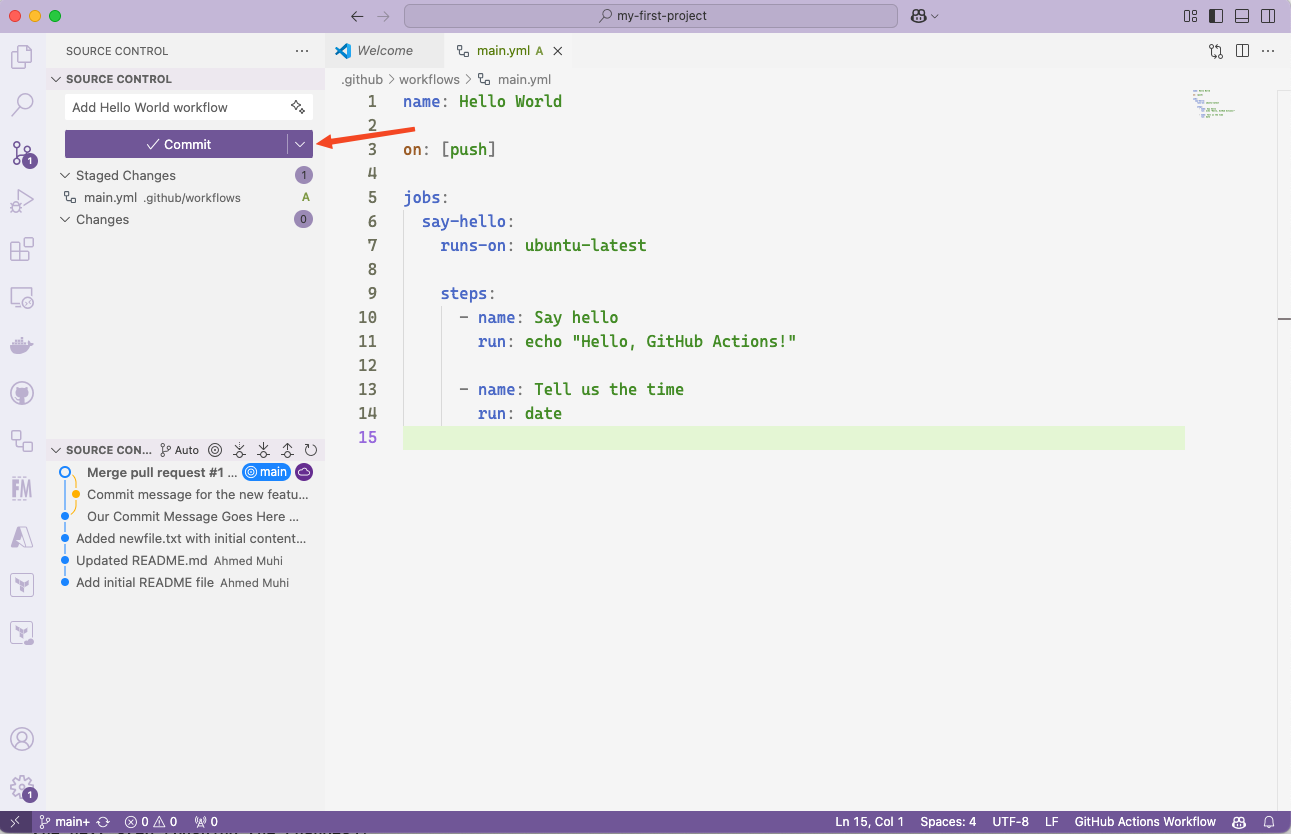Click Open Changes icon in editor toolbar

[x=1216, y=51]
